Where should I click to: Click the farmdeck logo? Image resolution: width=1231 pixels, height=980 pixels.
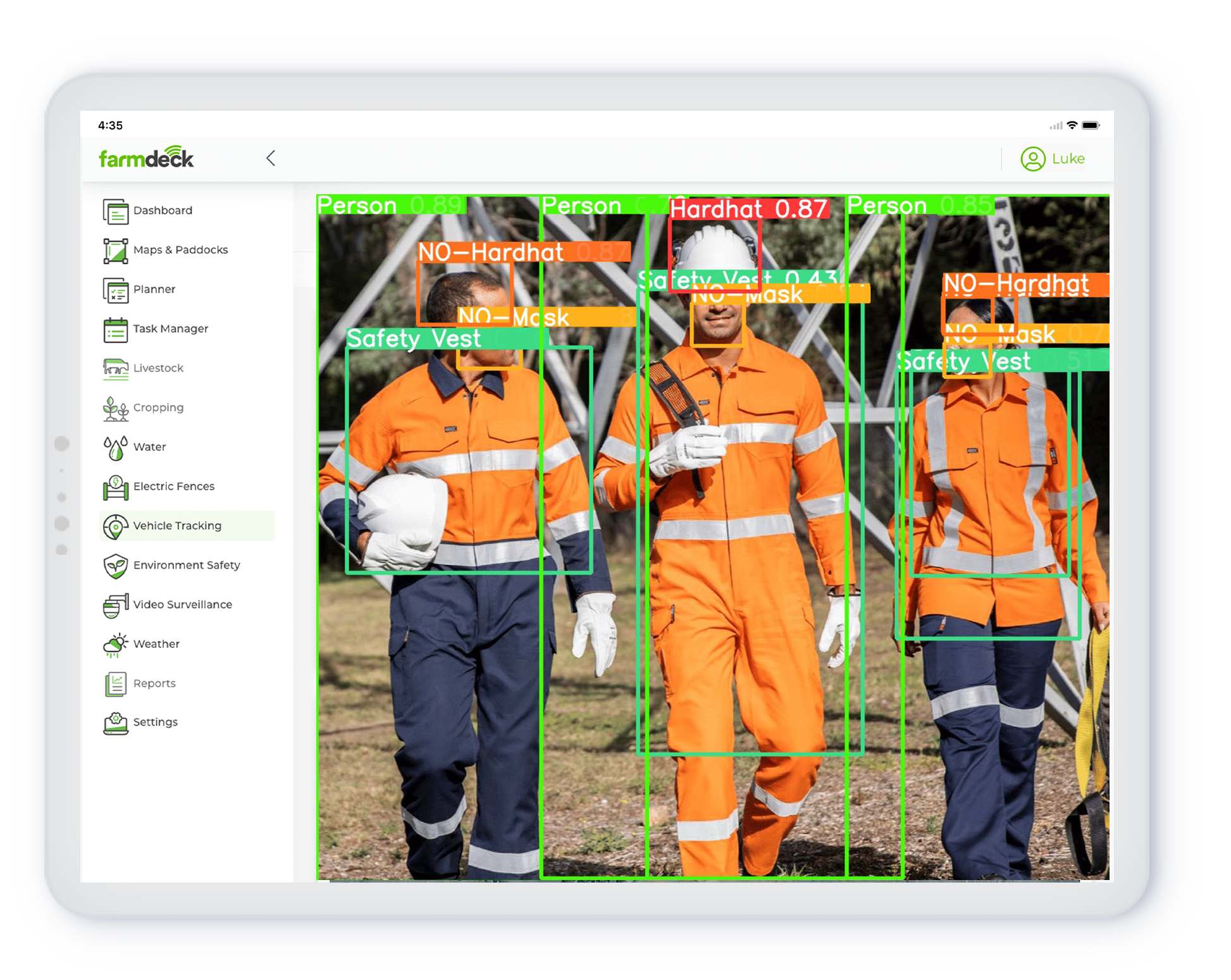pos(147,158)
